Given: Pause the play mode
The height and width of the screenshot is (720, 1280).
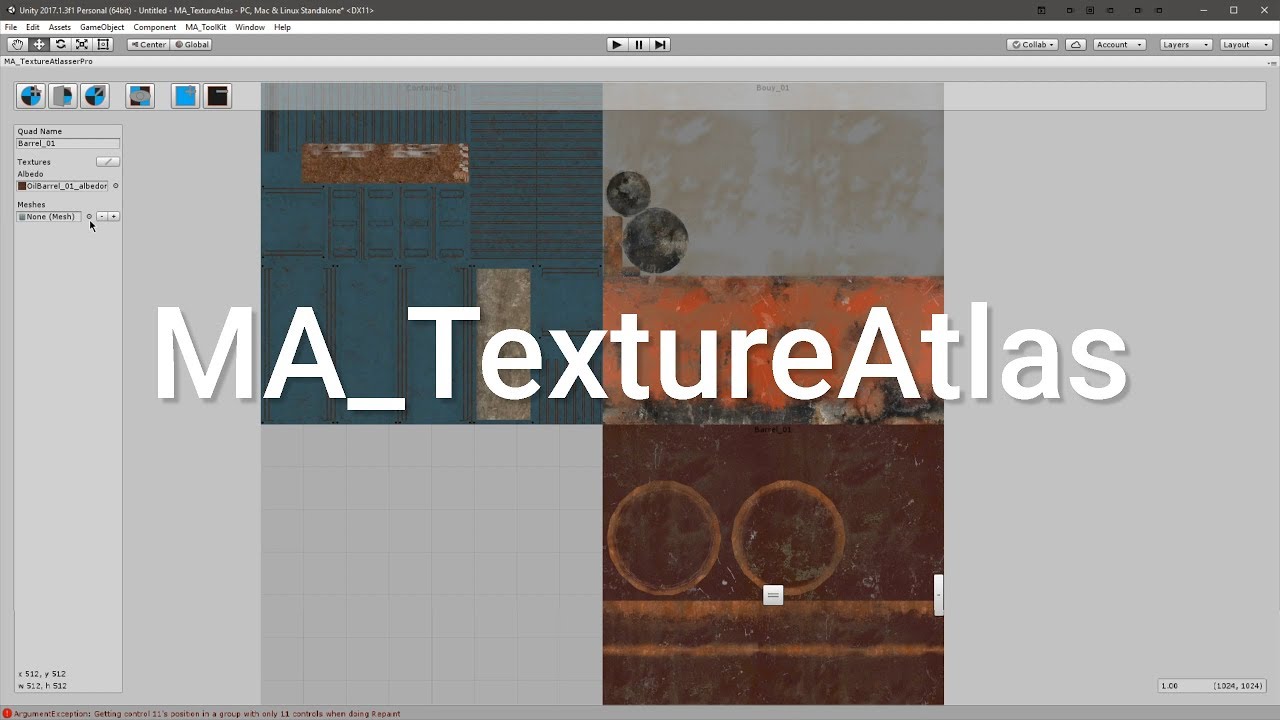Looking at the screenshot, I should [639, 44].
